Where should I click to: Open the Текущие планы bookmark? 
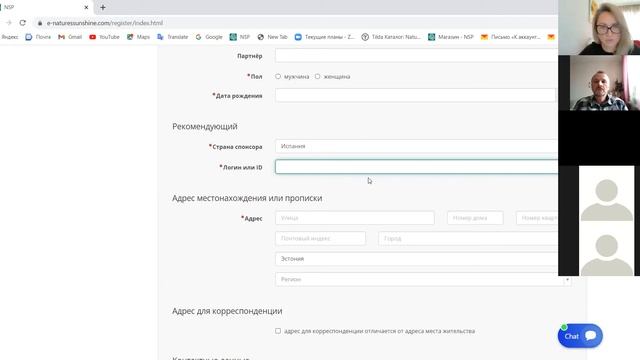pyautogui.click(x=324, y=37)
